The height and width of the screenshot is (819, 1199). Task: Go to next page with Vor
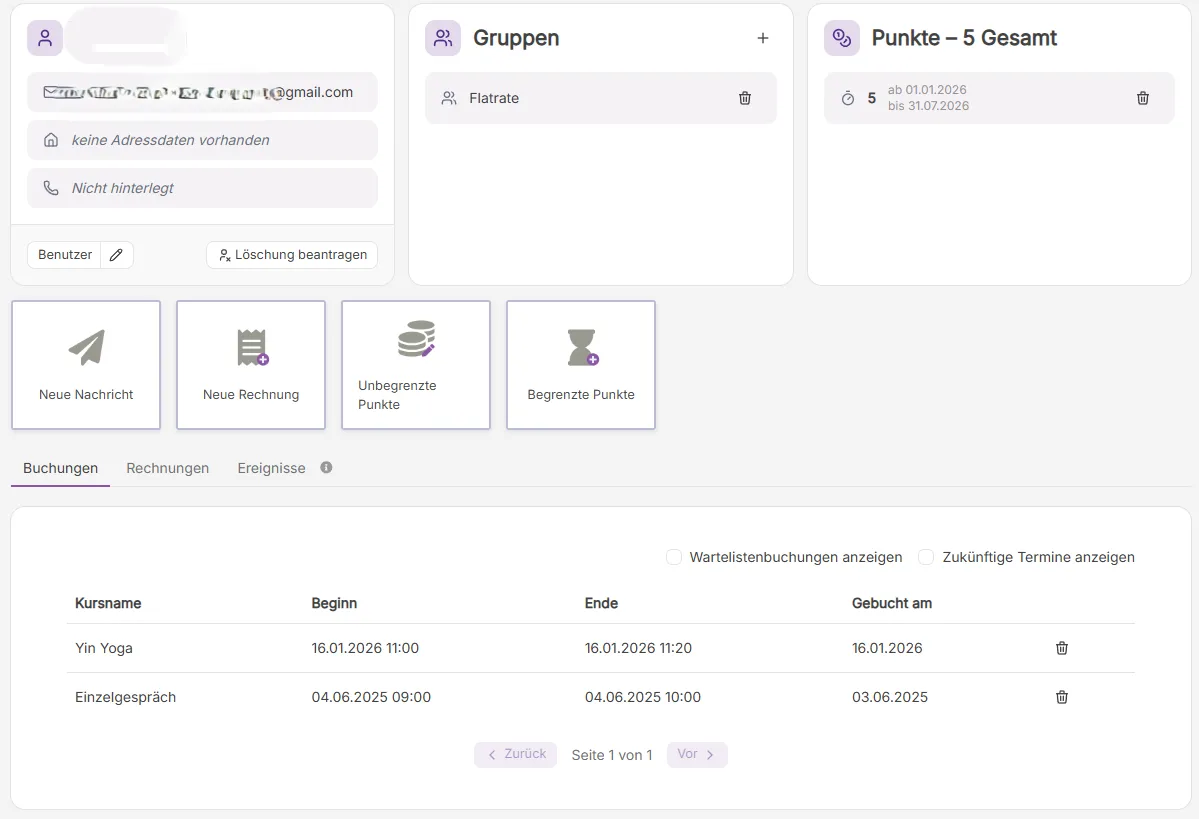pos(696,754)
